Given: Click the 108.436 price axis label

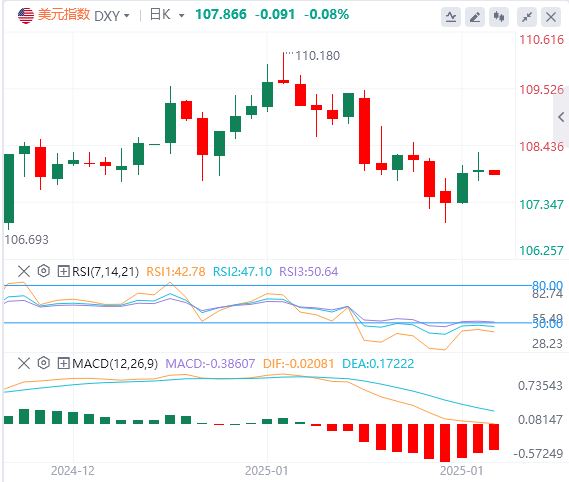Looking at the screenshot, I should tap(541, 147).
